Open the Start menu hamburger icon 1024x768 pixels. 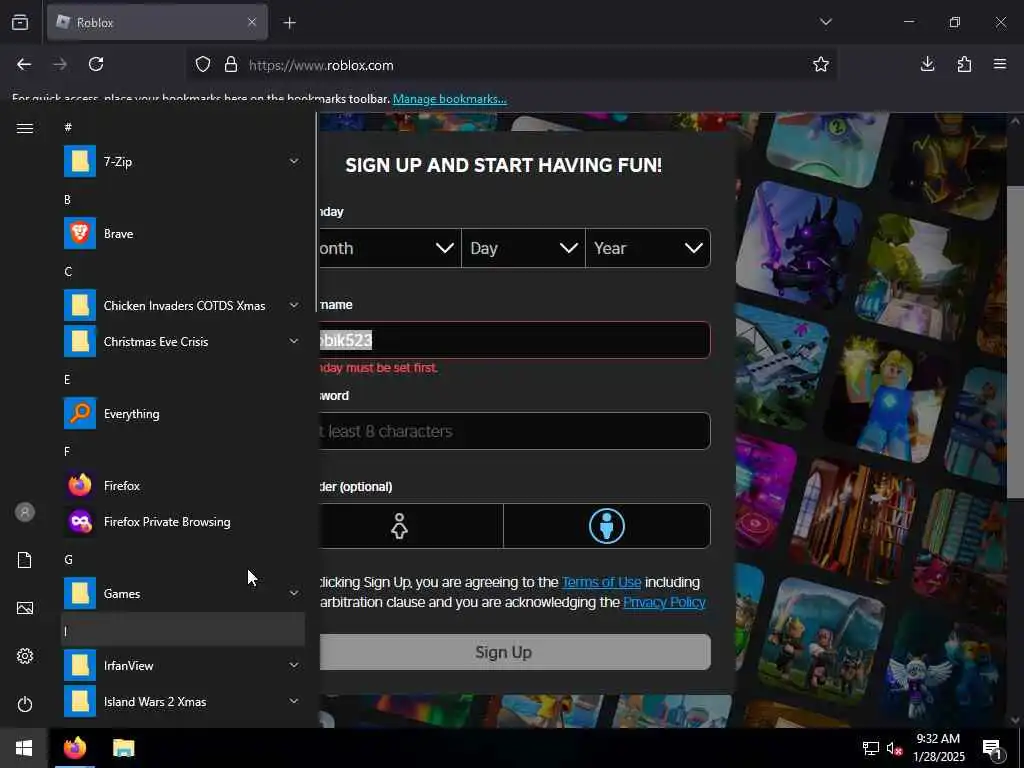(x=25, y=128)
